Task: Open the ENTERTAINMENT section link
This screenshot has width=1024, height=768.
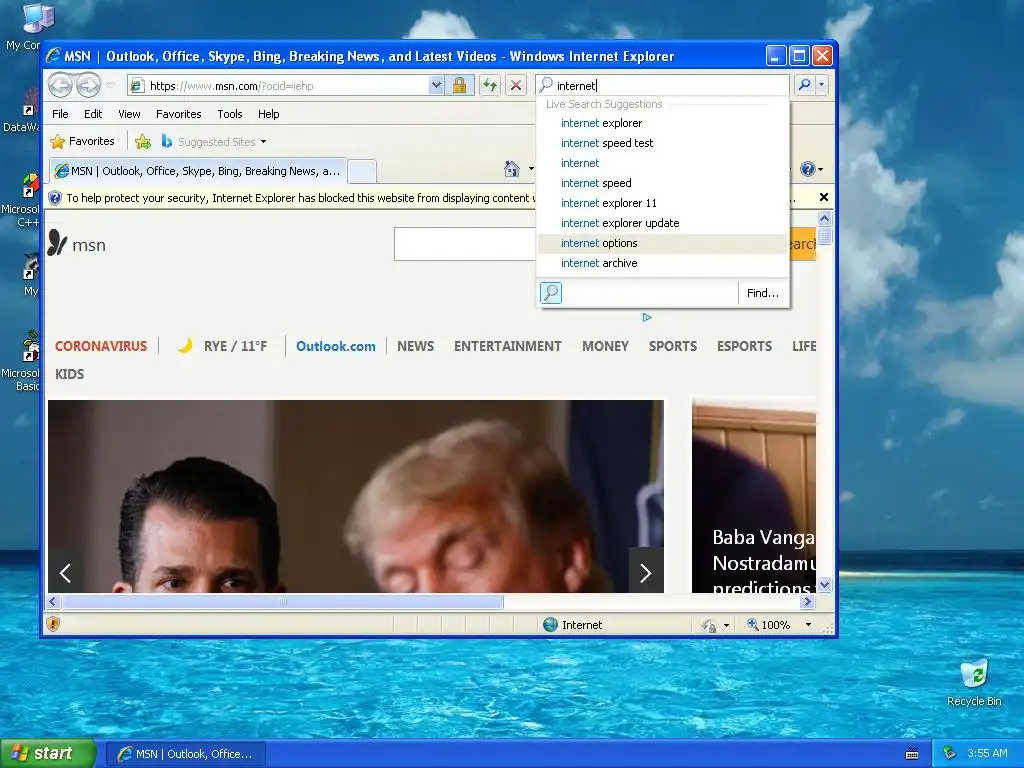Action: pyautogui.click(x=507, y=346)
